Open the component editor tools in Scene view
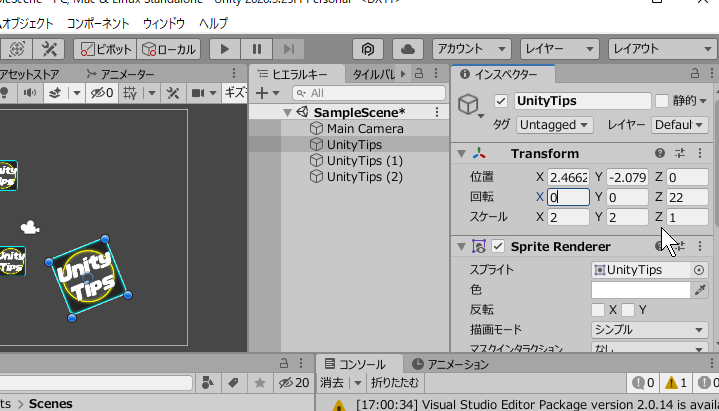719x411 pixels. 173,93
